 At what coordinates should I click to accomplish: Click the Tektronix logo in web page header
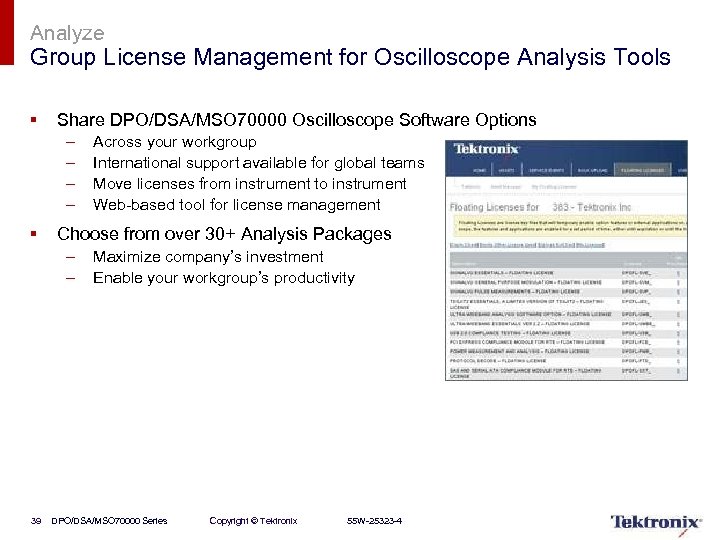coord(486,149)
